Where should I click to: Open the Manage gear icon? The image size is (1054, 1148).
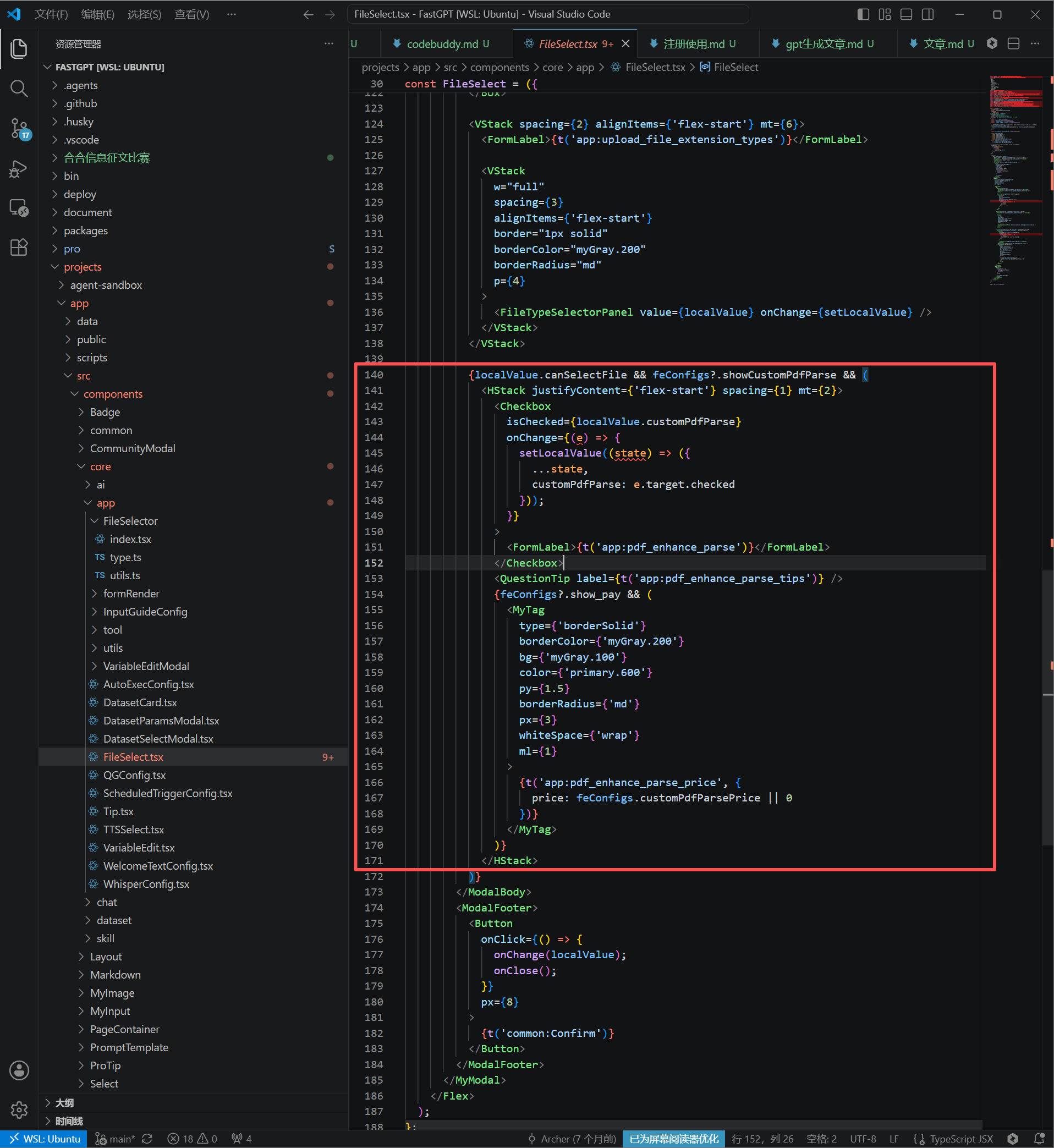tap(19, 1109)
